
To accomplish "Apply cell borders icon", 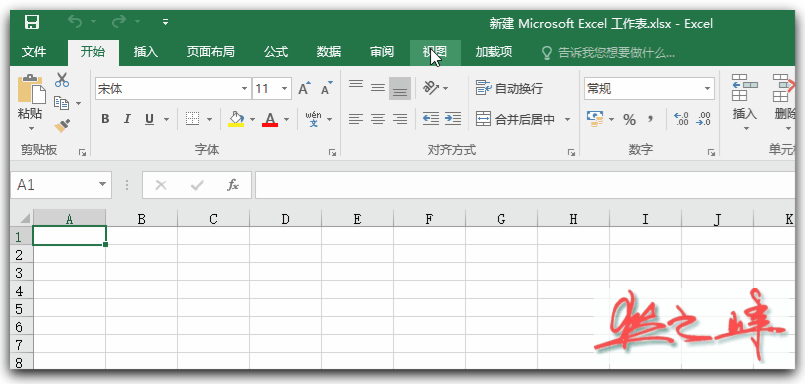I will pyautogui.click(x=193, y=119).
